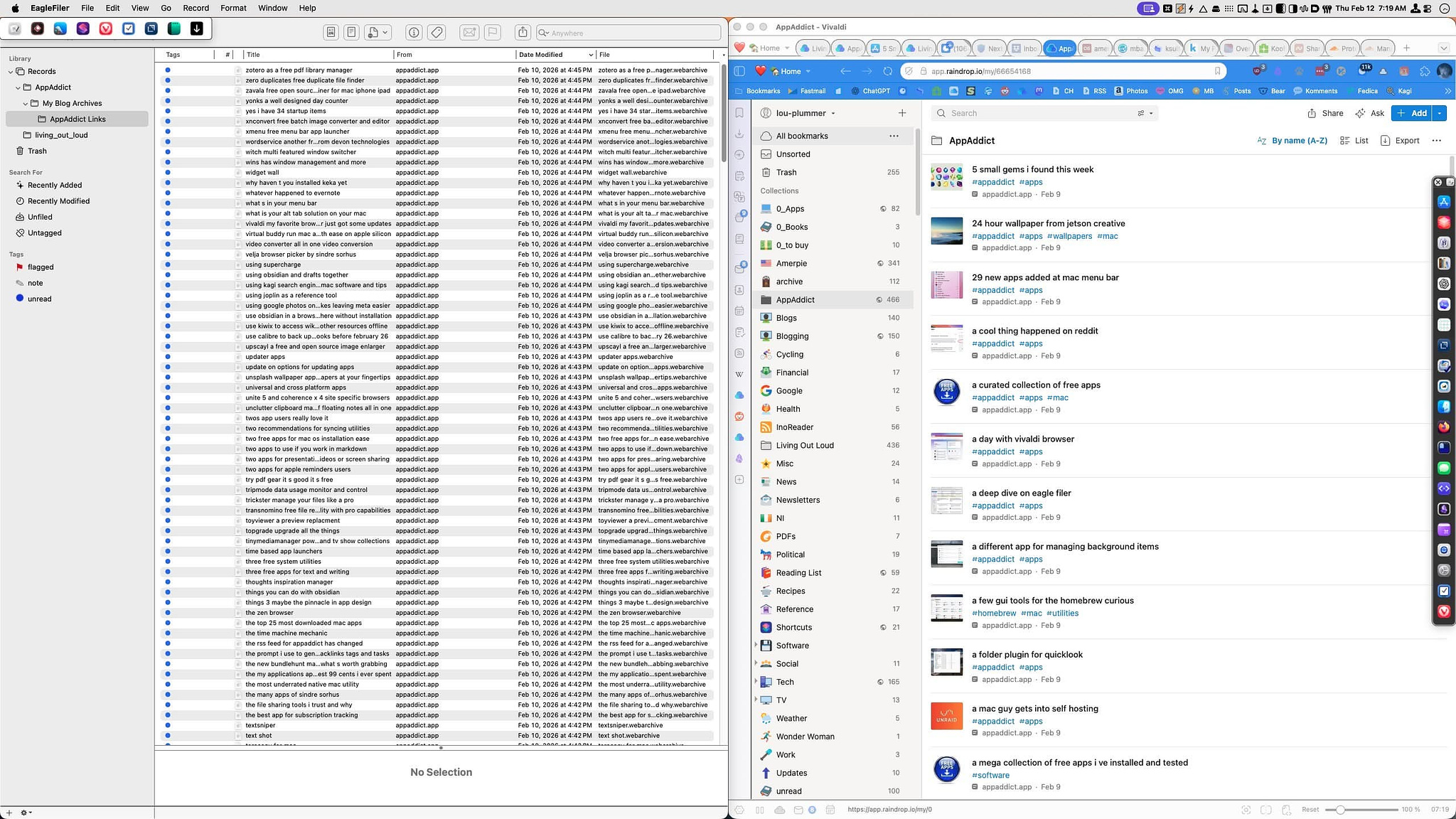The image size is (1456, 819).
Task: Collapse the My Blog Archives folder
Action: click(x=26, y=104)
